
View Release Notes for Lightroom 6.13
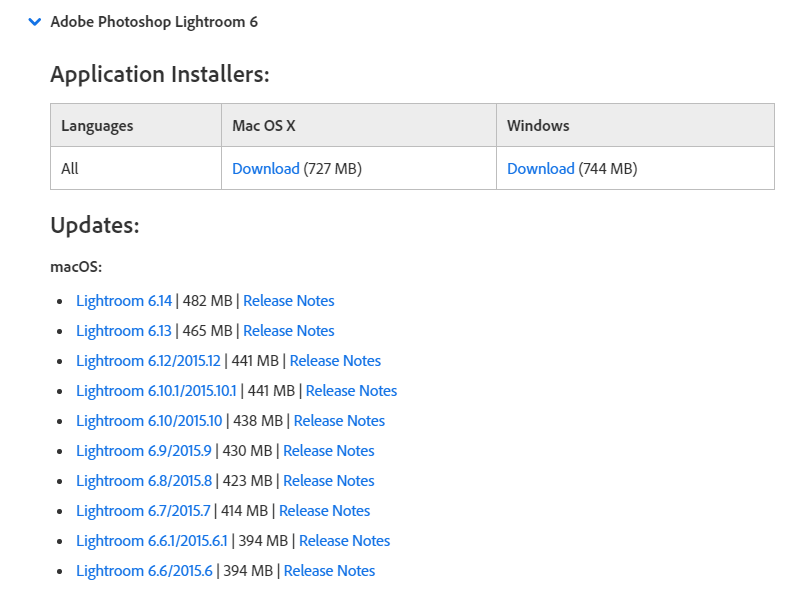coord(288,331)
